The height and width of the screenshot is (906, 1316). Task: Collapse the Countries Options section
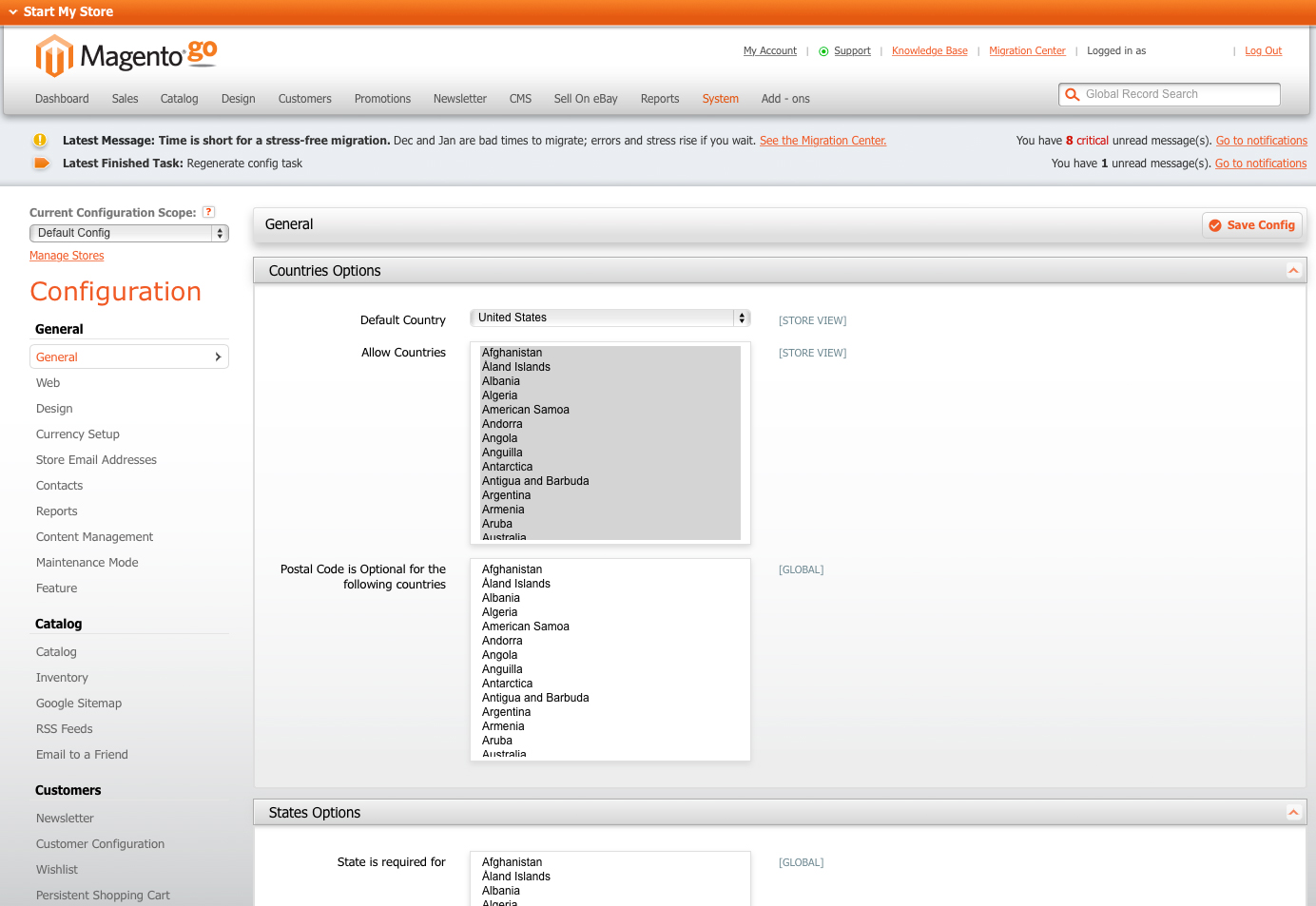[1293, 271]
